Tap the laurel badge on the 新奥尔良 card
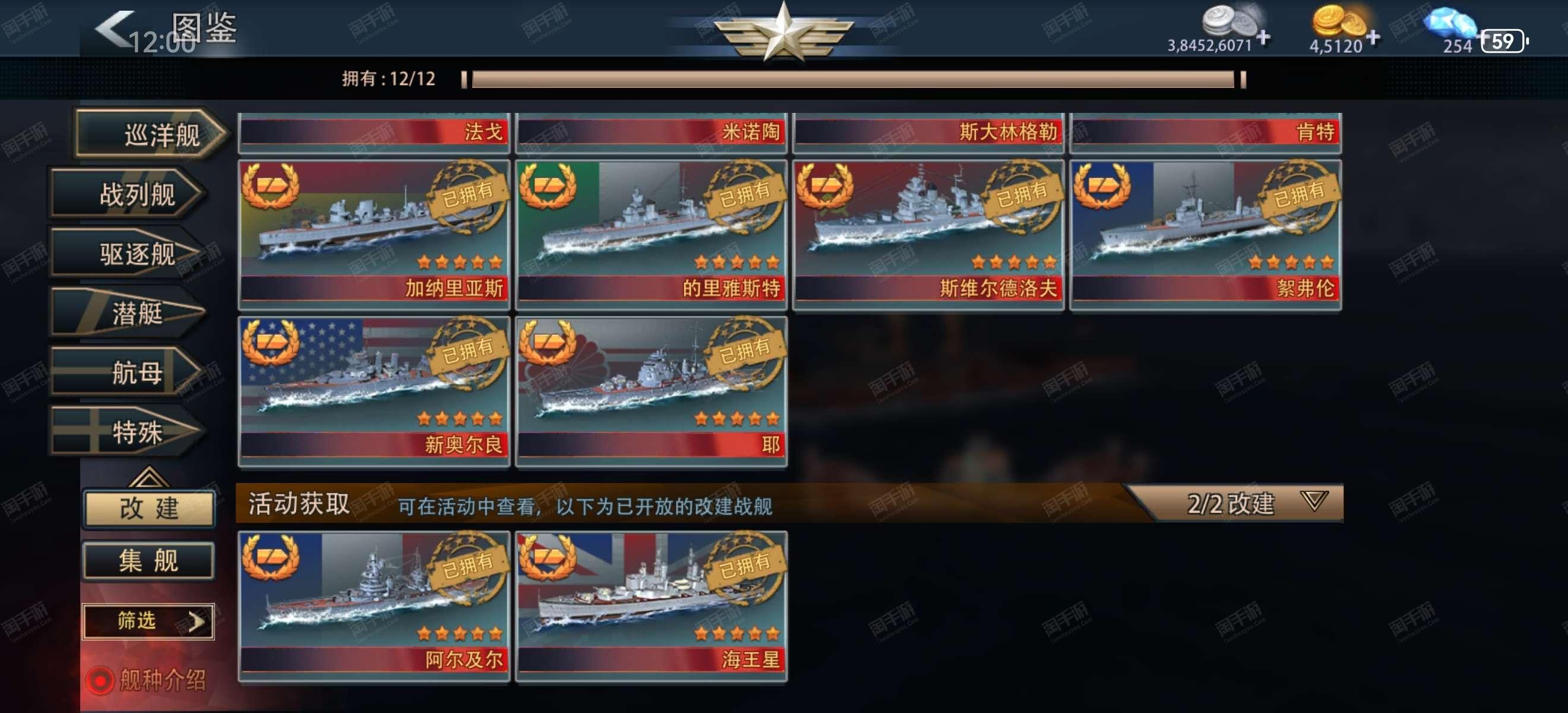1568x713 pixels. [271, 342]
